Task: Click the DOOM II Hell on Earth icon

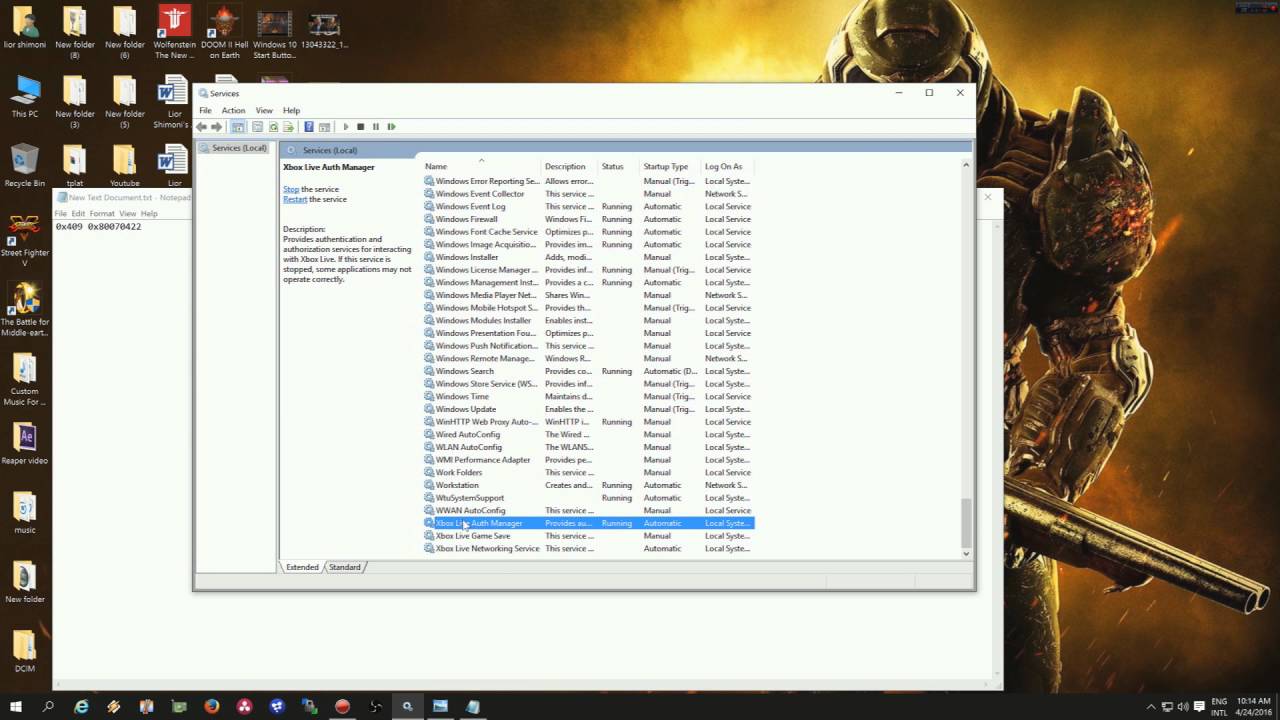Action: click(224, 33)
